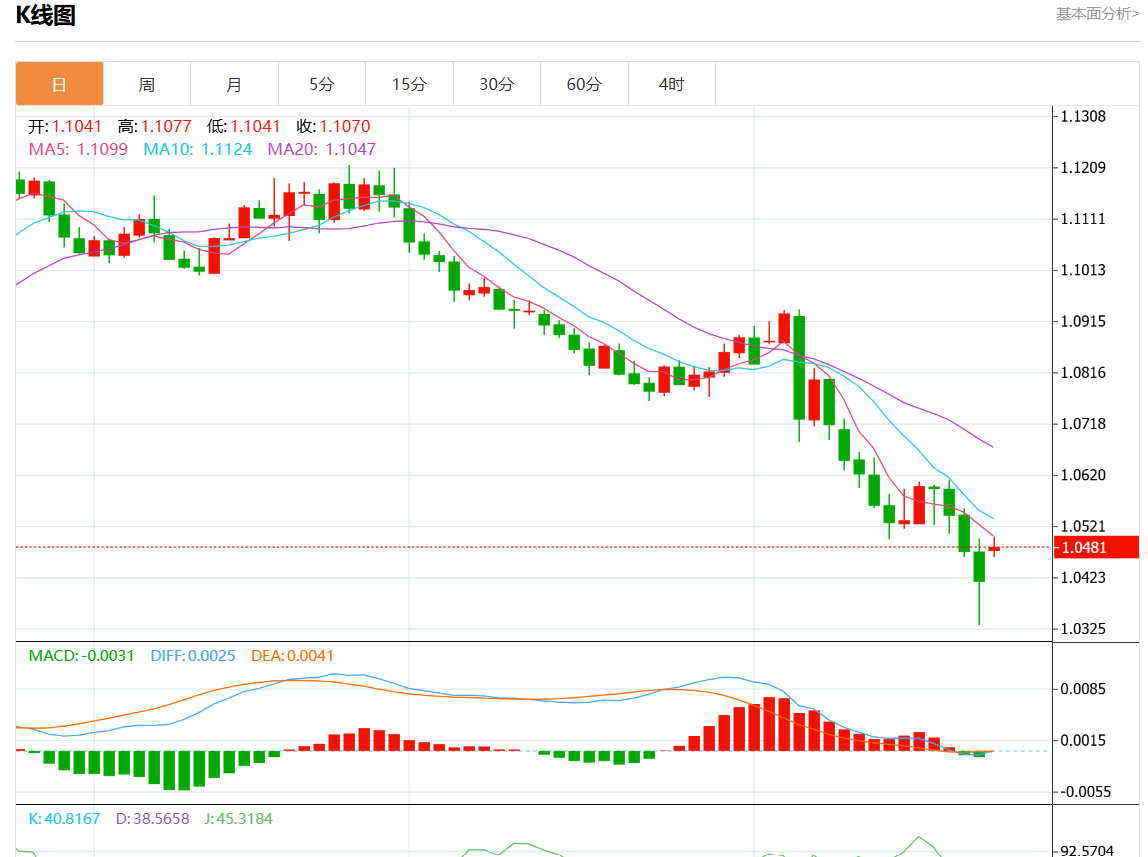Click the MA20 indicator value label
The width and height of the screenshot is (1148, 857).
pyautogui.click(x=321, y=149)
